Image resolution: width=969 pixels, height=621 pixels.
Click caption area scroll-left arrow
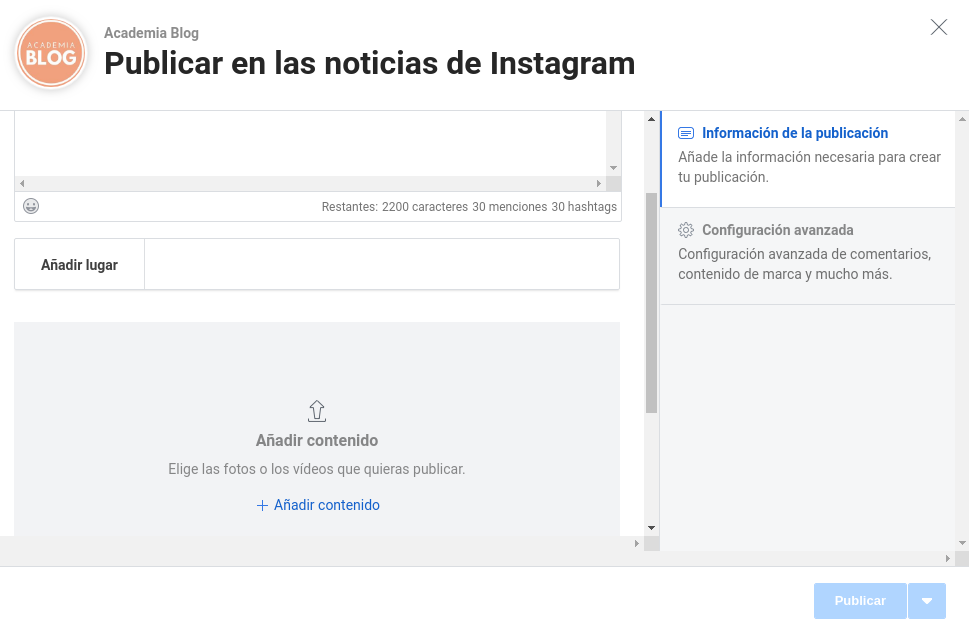(x=22, y=184)
